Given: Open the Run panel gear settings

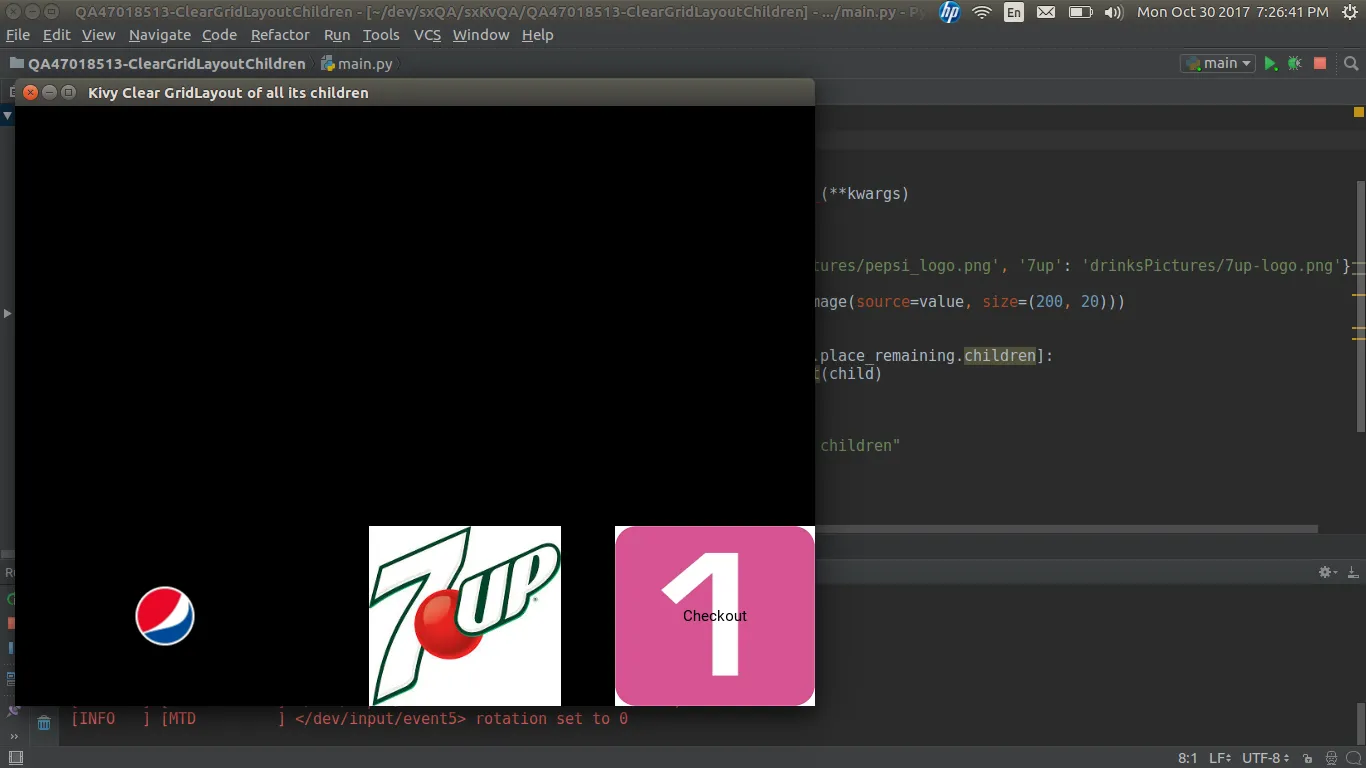Looking at the screenshot, I should point(1327,572).
